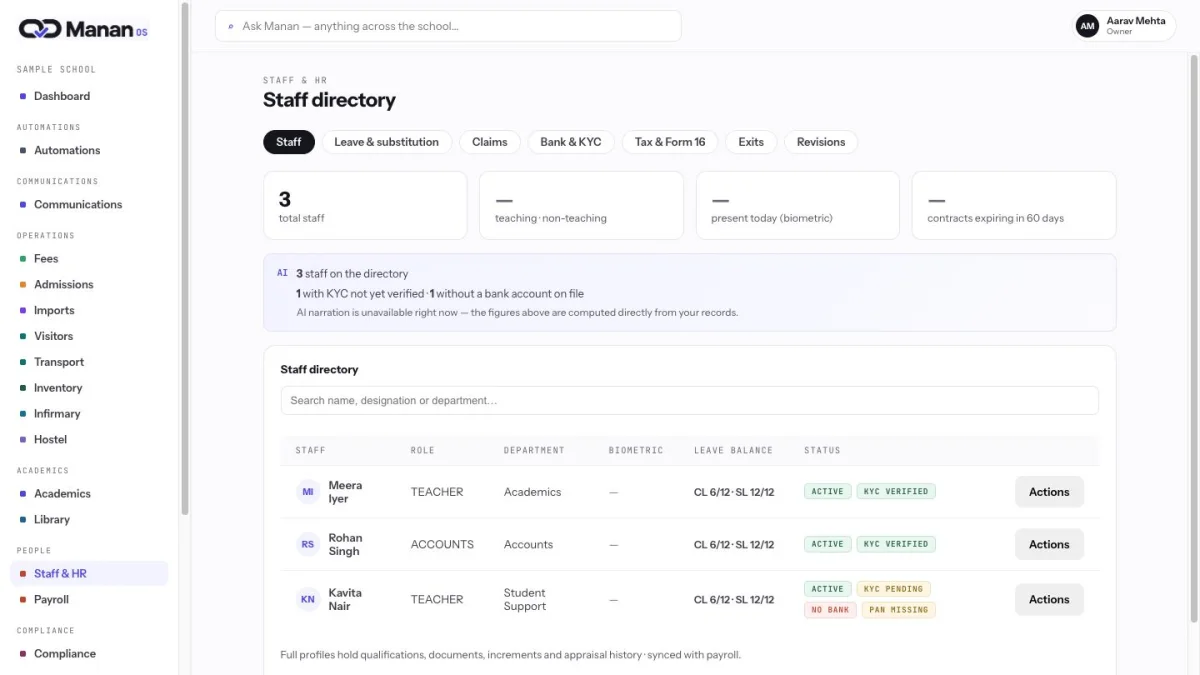The image size is (1200, 675).
Task: Select the Staff tab
Action: click(289, 142)
